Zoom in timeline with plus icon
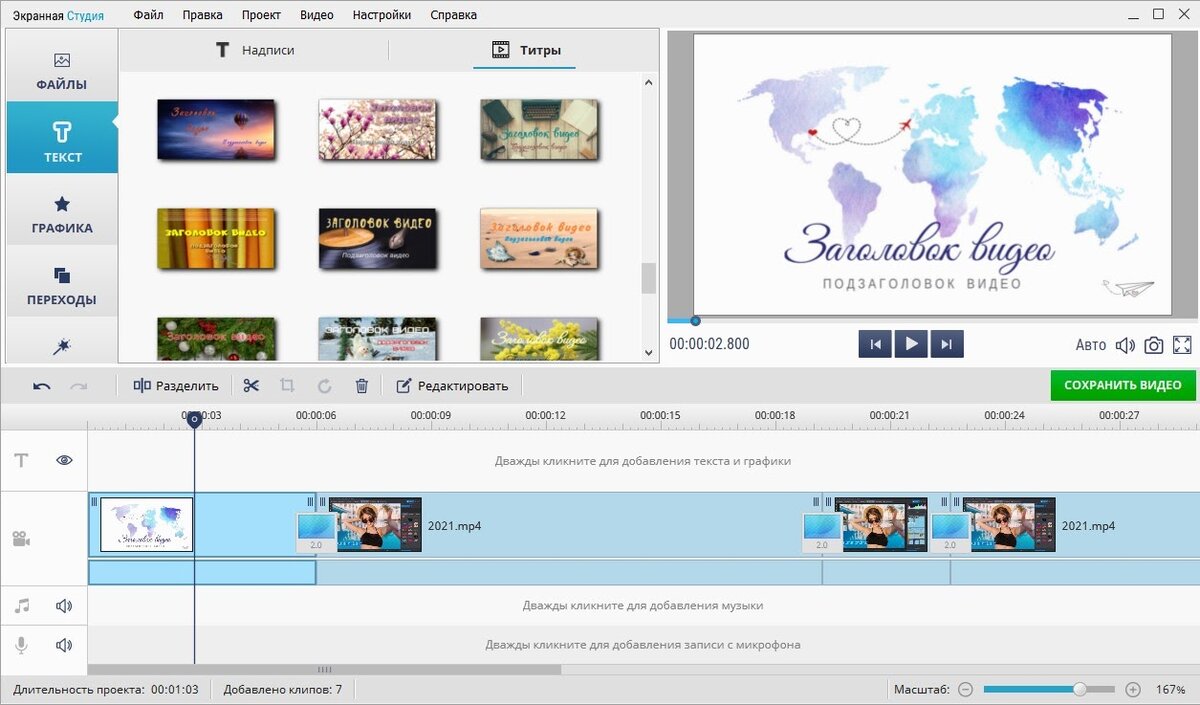The height and width of the screenshot is (705, 1200). [1133, 690]
